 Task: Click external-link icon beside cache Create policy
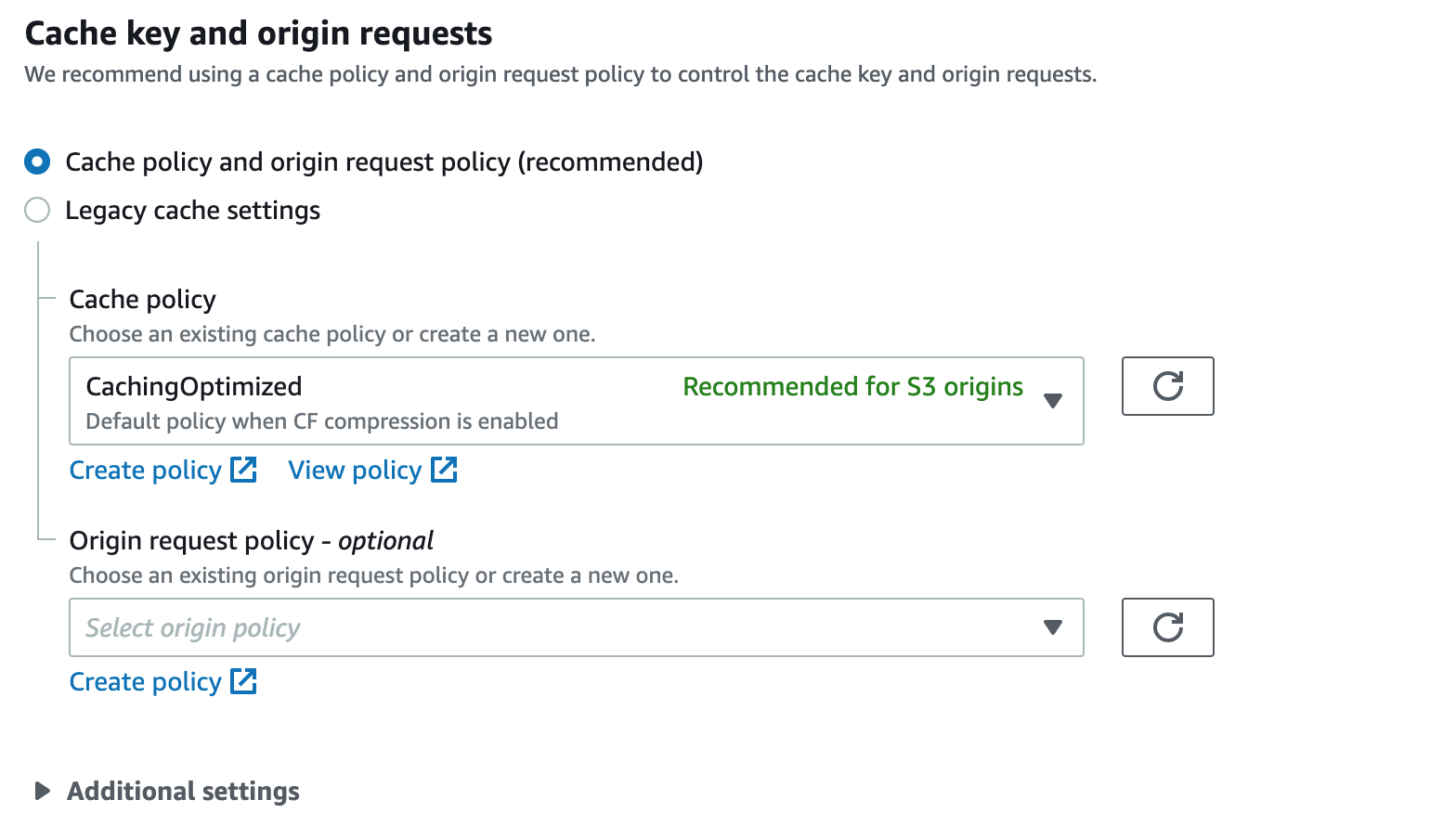[x=243, y=470]
